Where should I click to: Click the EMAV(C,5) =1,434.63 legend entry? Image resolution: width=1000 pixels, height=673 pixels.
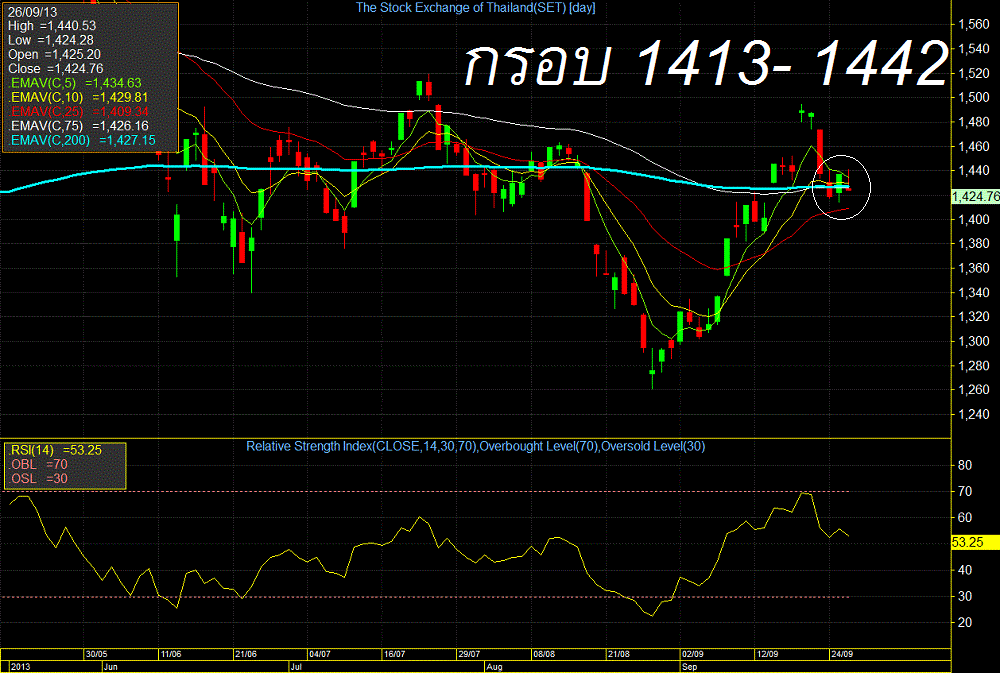pyautogui.click(x=75, y=83)
